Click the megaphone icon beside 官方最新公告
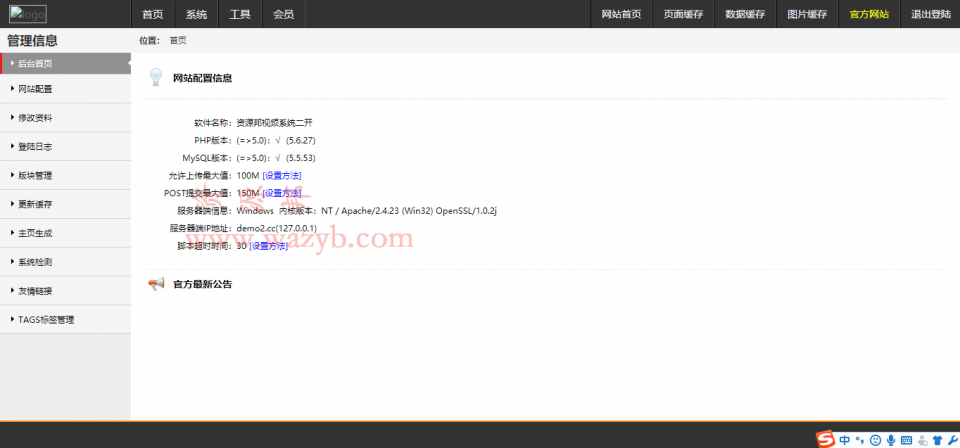Viewport: 960px width, 448px height. pyautogui.click(x=157, y=283)
